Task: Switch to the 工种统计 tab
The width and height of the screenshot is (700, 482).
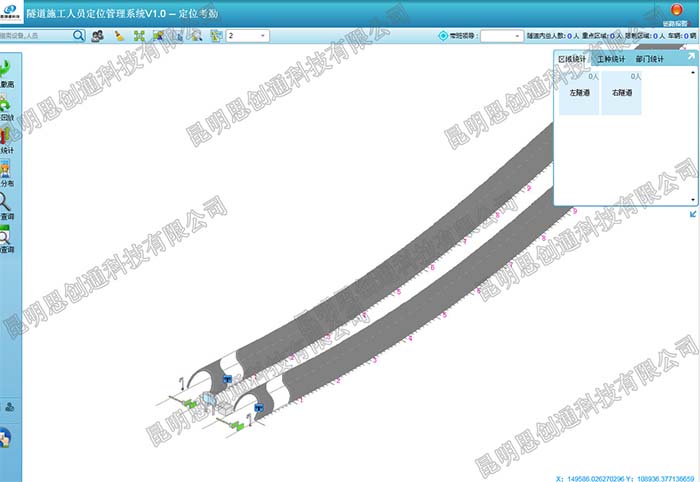Action: coord(611,60)
